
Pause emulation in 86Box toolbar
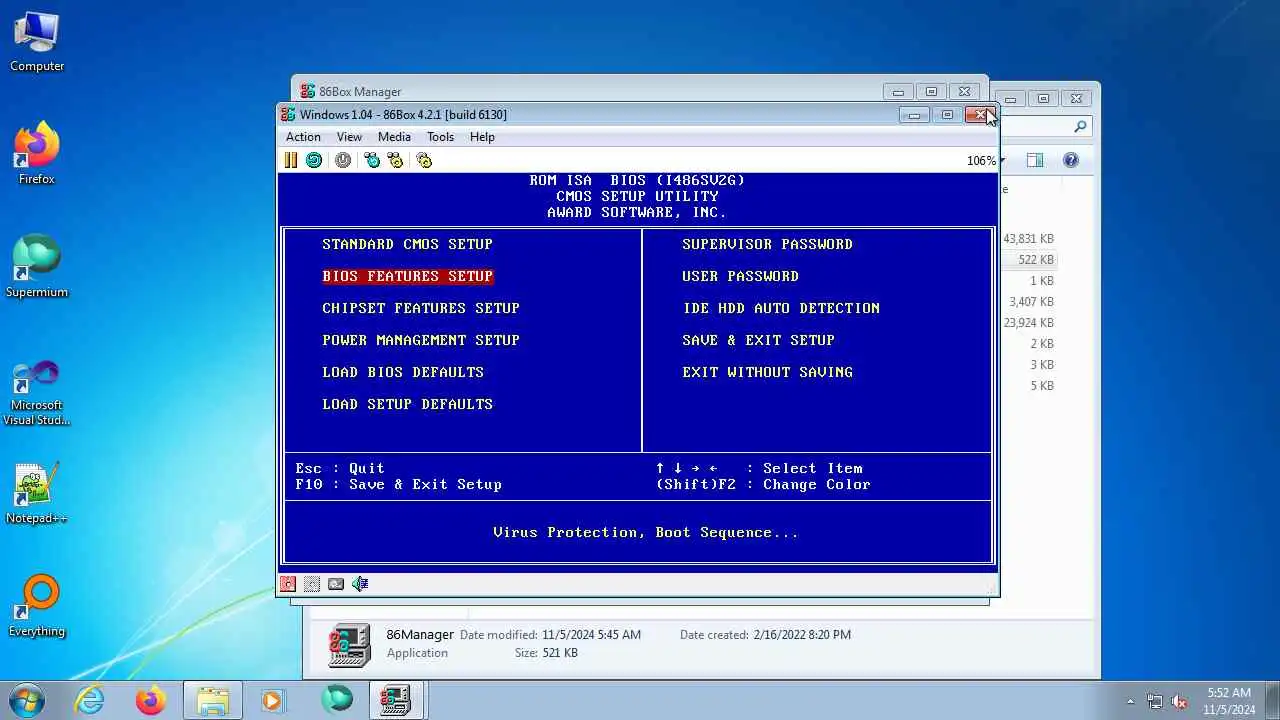coord(291,160)
